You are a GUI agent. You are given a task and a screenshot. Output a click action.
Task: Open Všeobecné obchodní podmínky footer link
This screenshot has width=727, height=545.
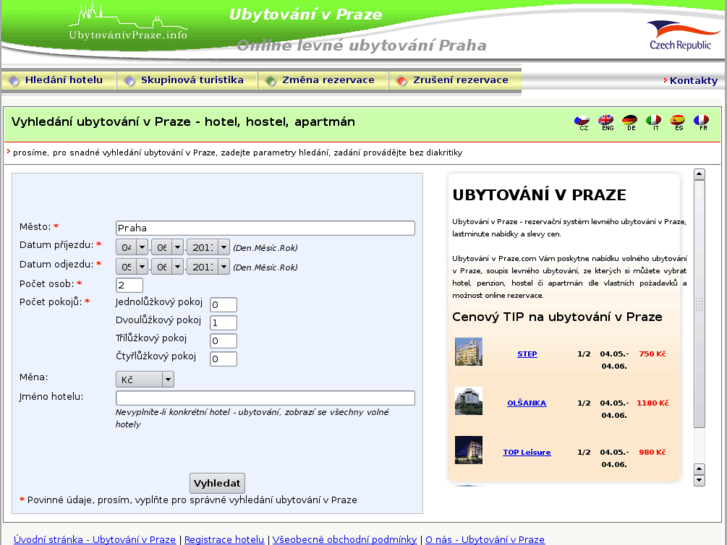(x=344, y=539)
